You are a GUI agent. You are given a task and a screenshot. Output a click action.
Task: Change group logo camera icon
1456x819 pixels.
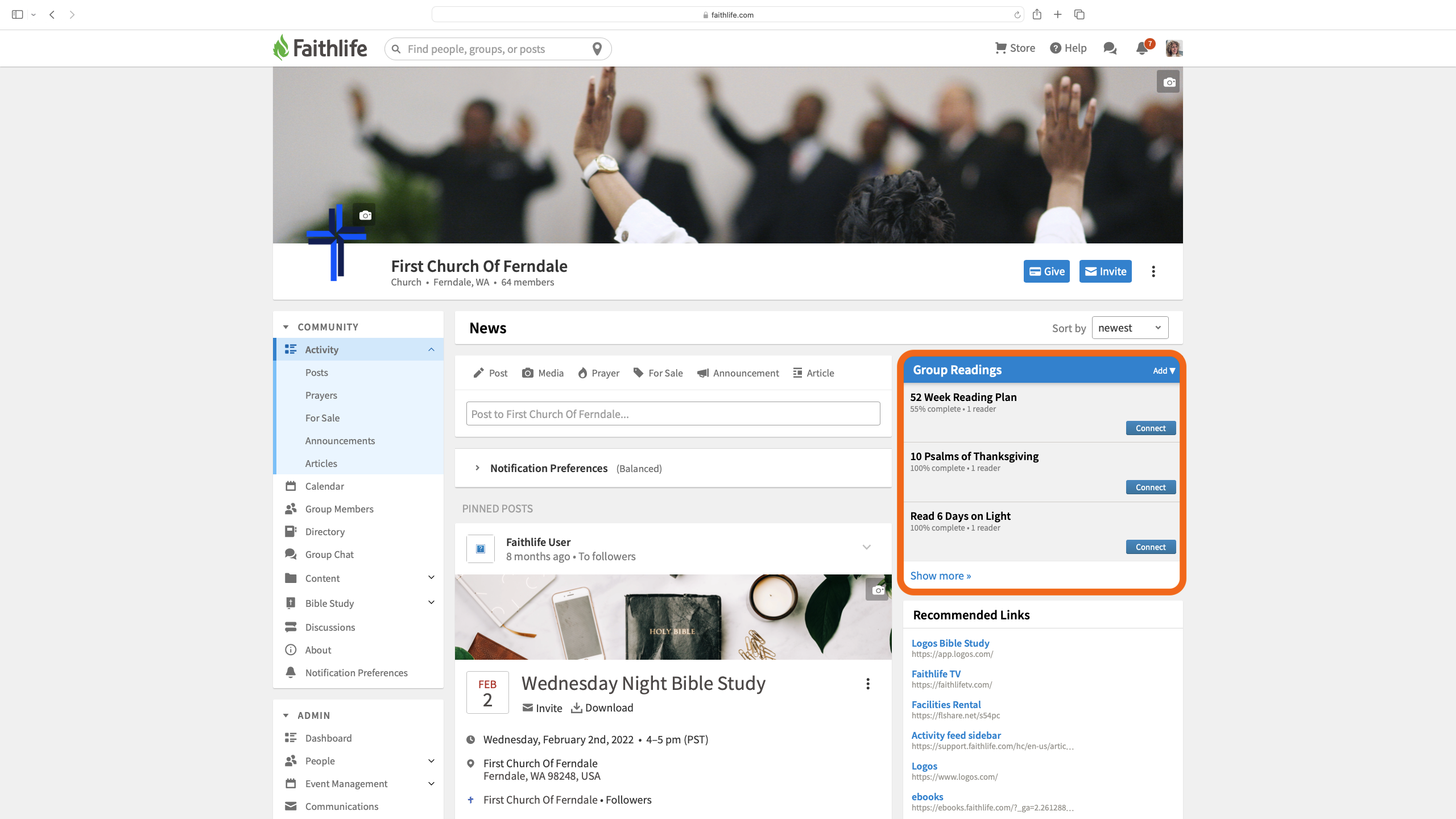point(365,215)
